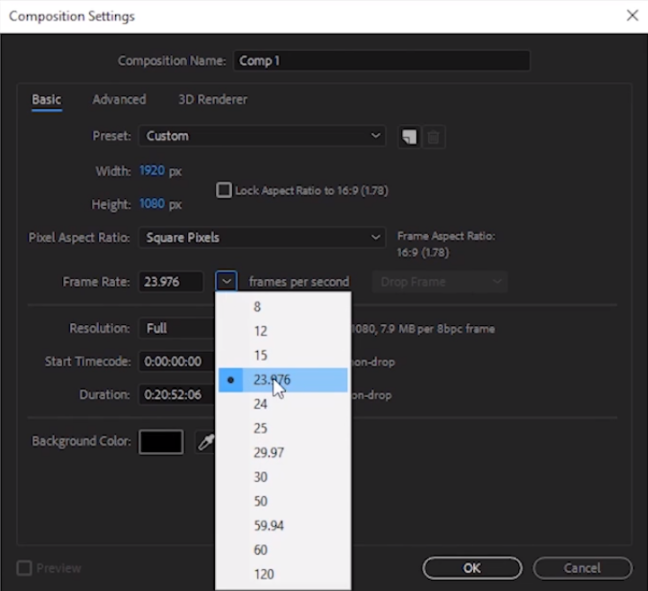Image resolution: width=648 pixels, height=591 pixels.
Task: Select 8 frames per second
Action: point(283,307)
